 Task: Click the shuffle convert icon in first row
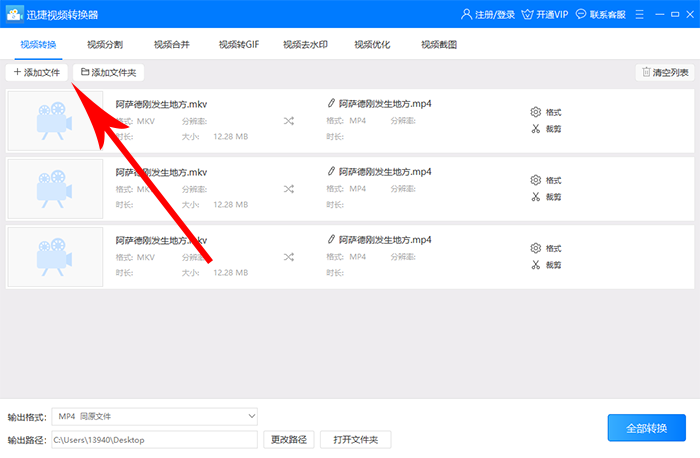click(289, 121)
